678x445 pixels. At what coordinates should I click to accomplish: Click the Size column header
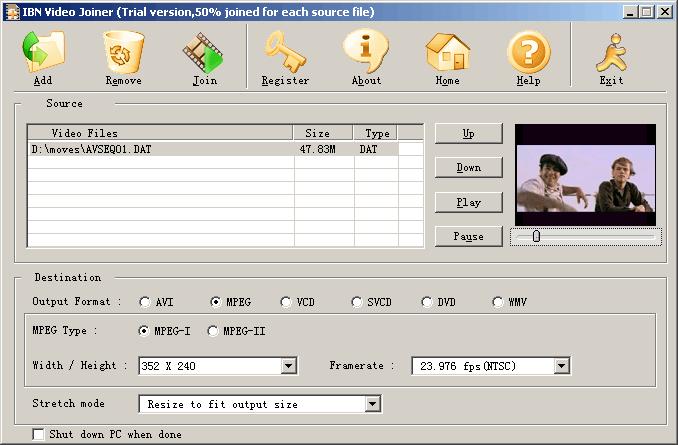pos(323,133)
